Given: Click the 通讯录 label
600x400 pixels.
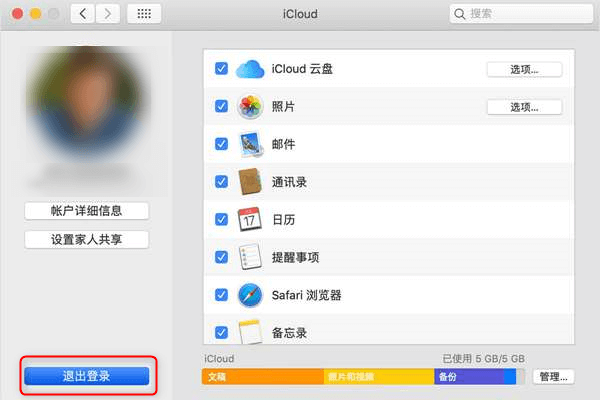Looking at the screenshot, I should (289, 182).
